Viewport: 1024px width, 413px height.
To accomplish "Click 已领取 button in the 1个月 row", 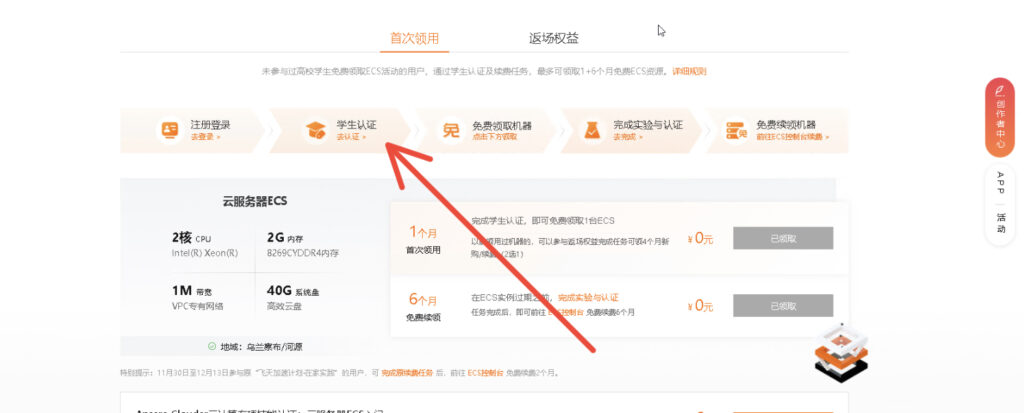I will coord(783,239).
